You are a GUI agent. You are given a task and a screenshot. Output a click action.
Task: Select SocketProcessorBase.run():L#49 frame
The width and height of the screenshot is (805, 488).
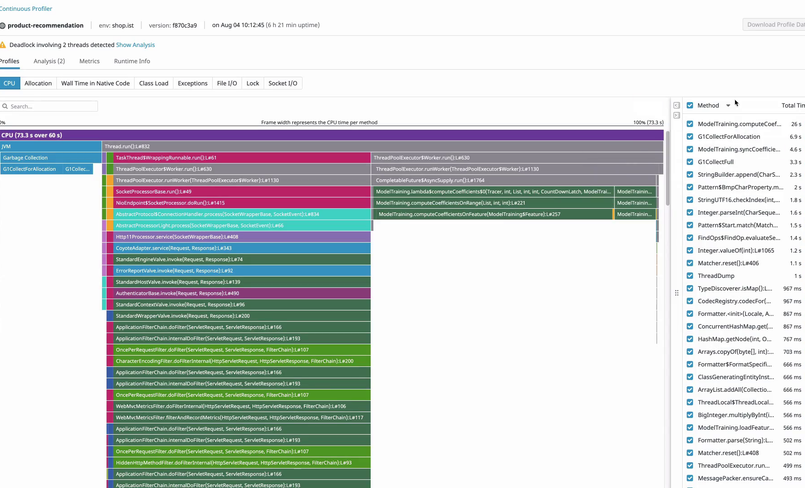tap(242, 192)
